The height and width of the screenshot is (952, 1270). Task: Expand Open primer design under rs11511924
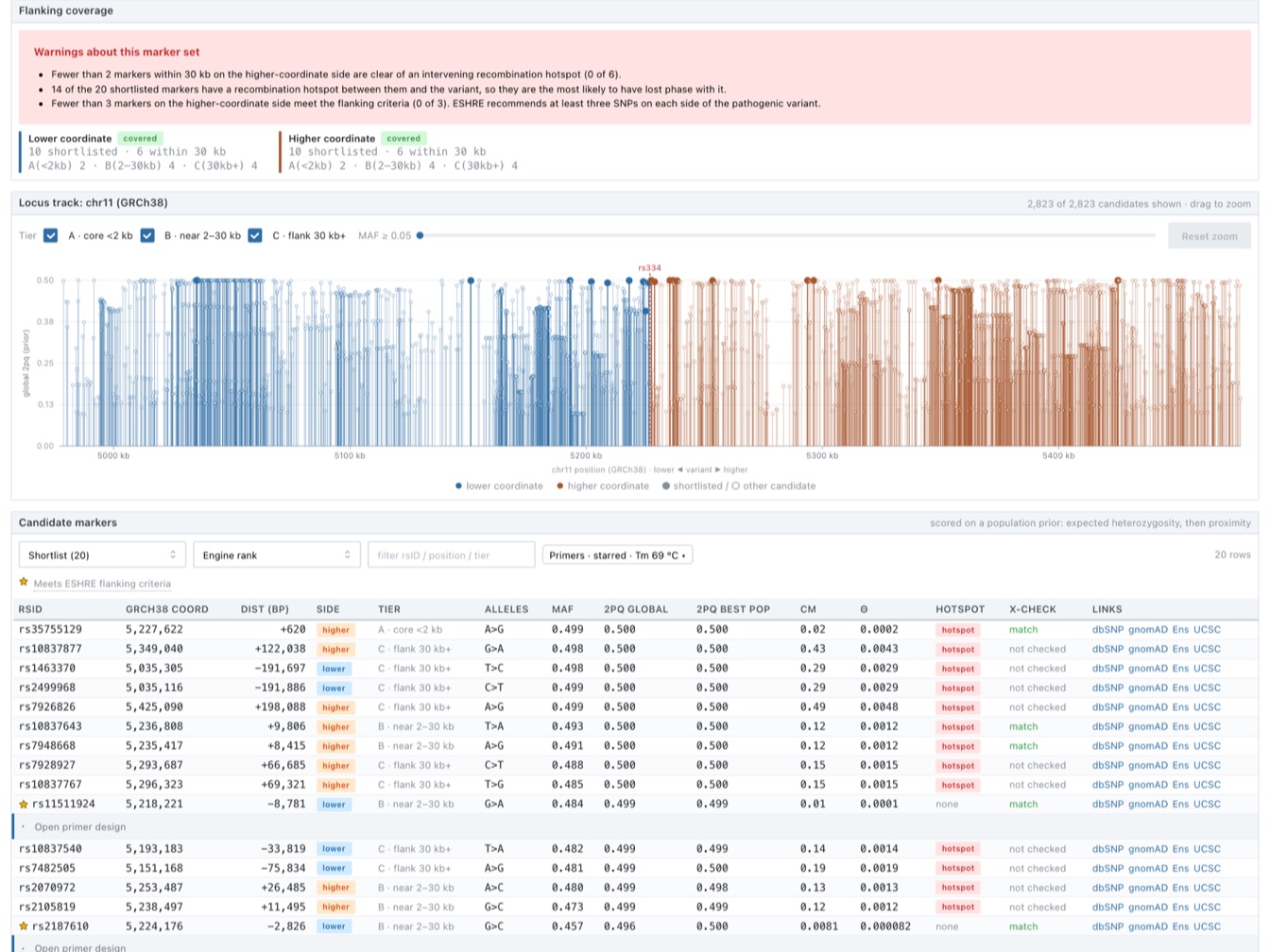pyautogui.click(x=80, y=826)
